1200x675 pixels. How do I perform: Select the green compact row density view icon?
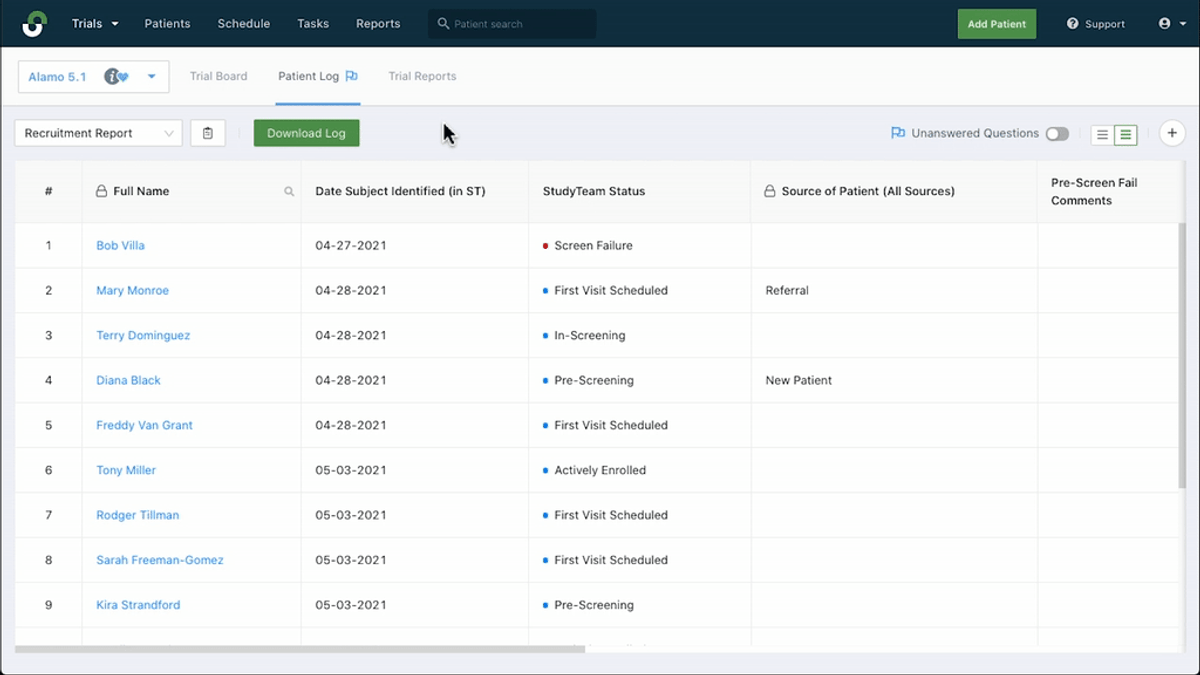1126,134
